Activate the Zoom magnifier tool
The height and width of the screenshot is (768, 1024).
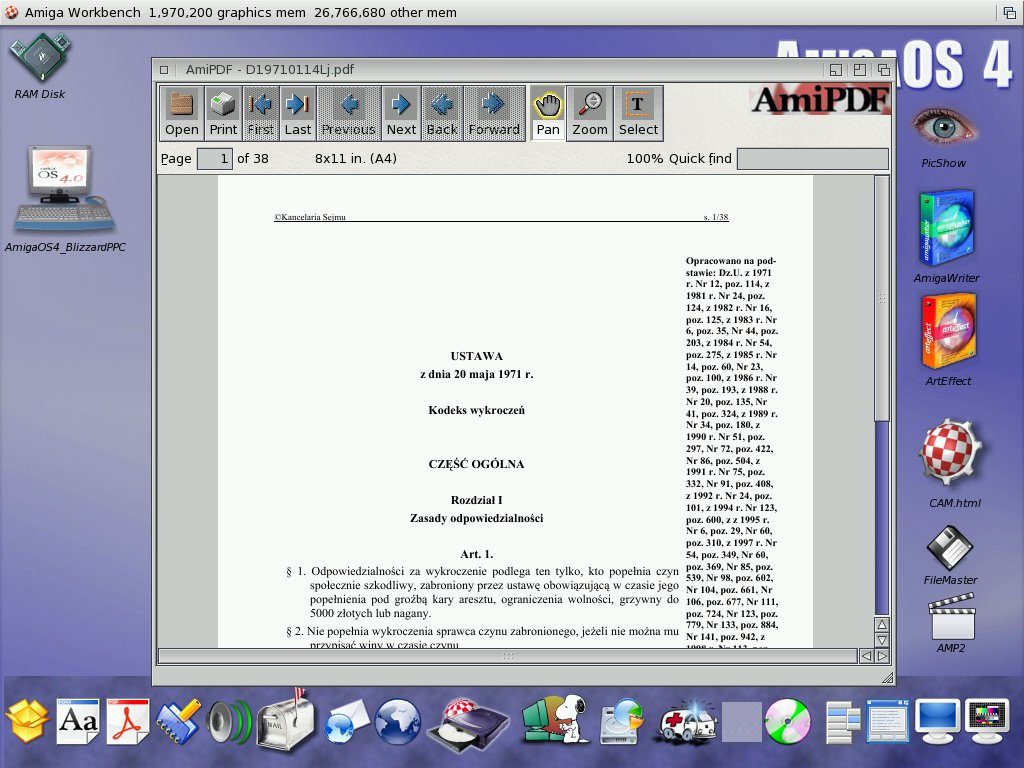coord(590,113)
